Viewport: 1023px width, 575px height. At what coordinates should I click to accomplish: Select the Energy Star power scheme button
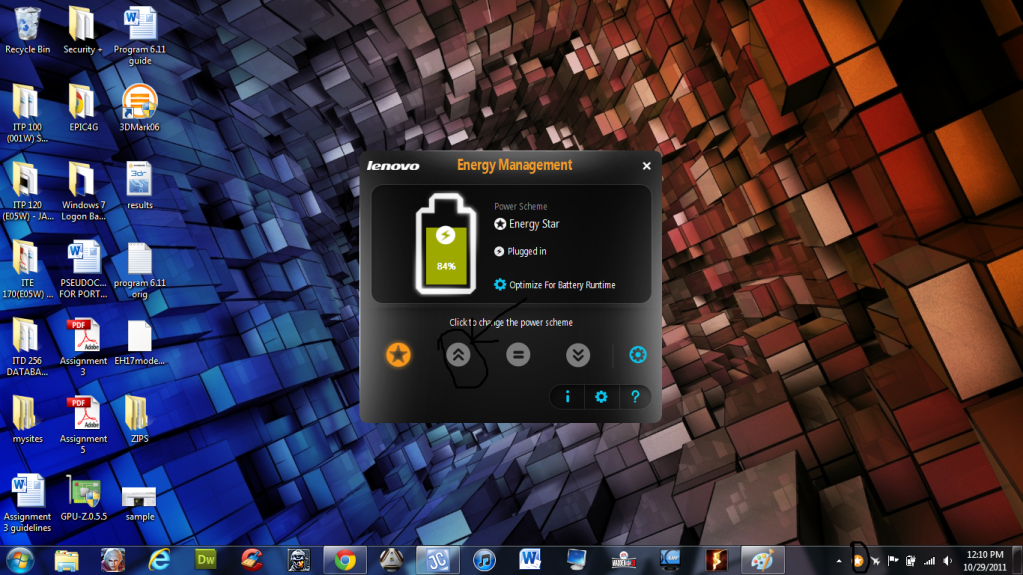[x=398, y=355]
